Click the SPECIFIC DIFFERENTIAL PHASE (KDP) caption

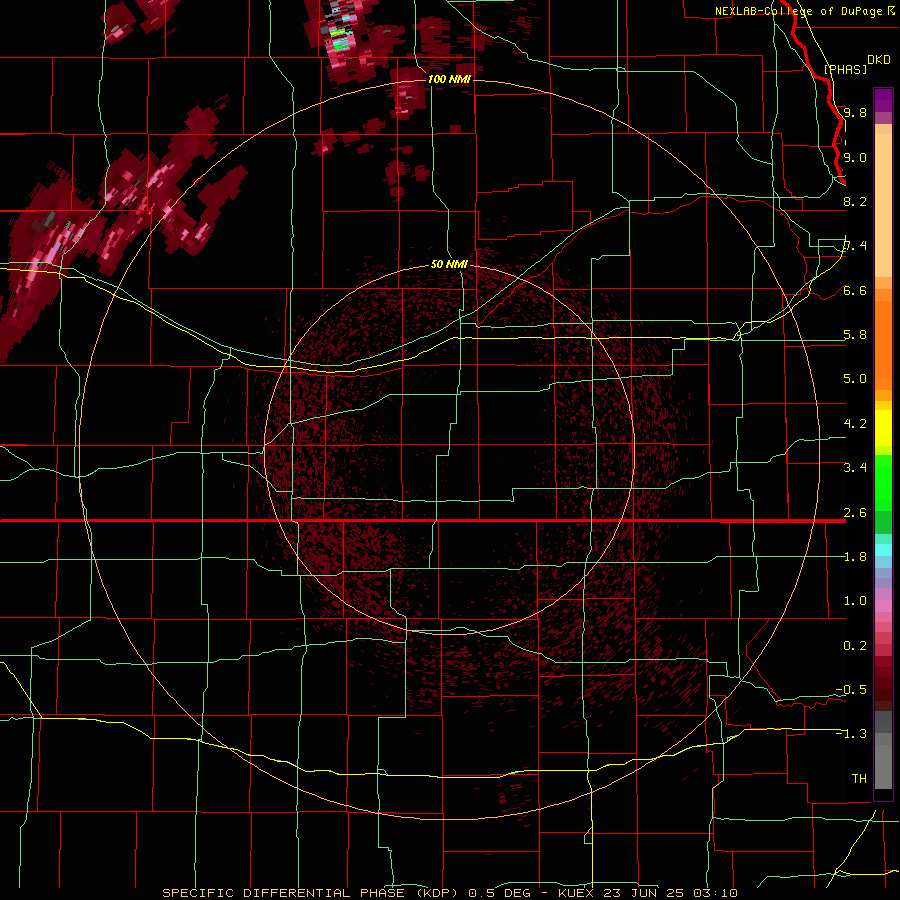click(x=311, y=893)
